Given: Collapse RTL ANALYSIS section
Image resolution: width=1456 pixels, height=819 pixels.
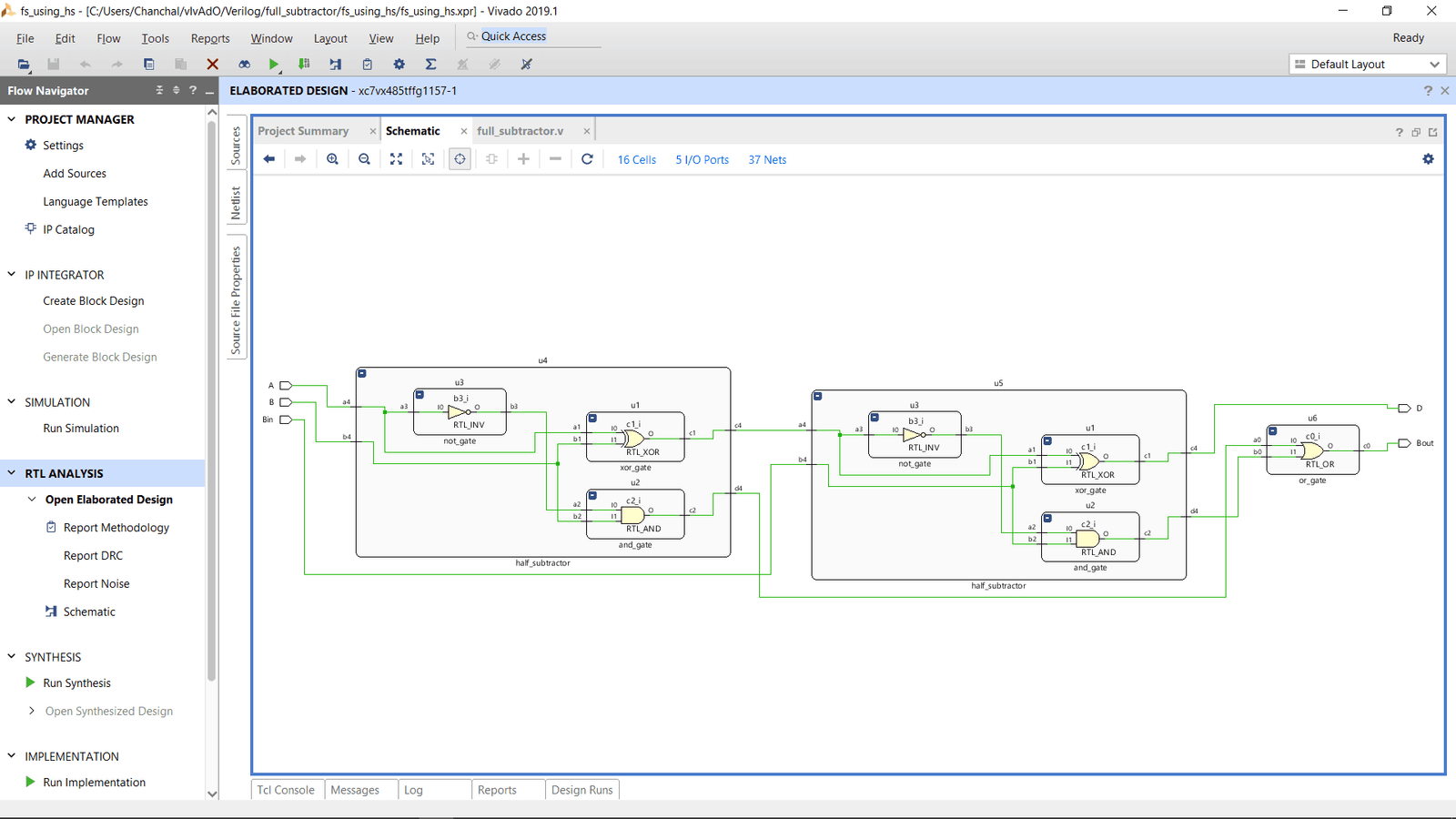Looking at the screenshot, I should pos(12,473).
